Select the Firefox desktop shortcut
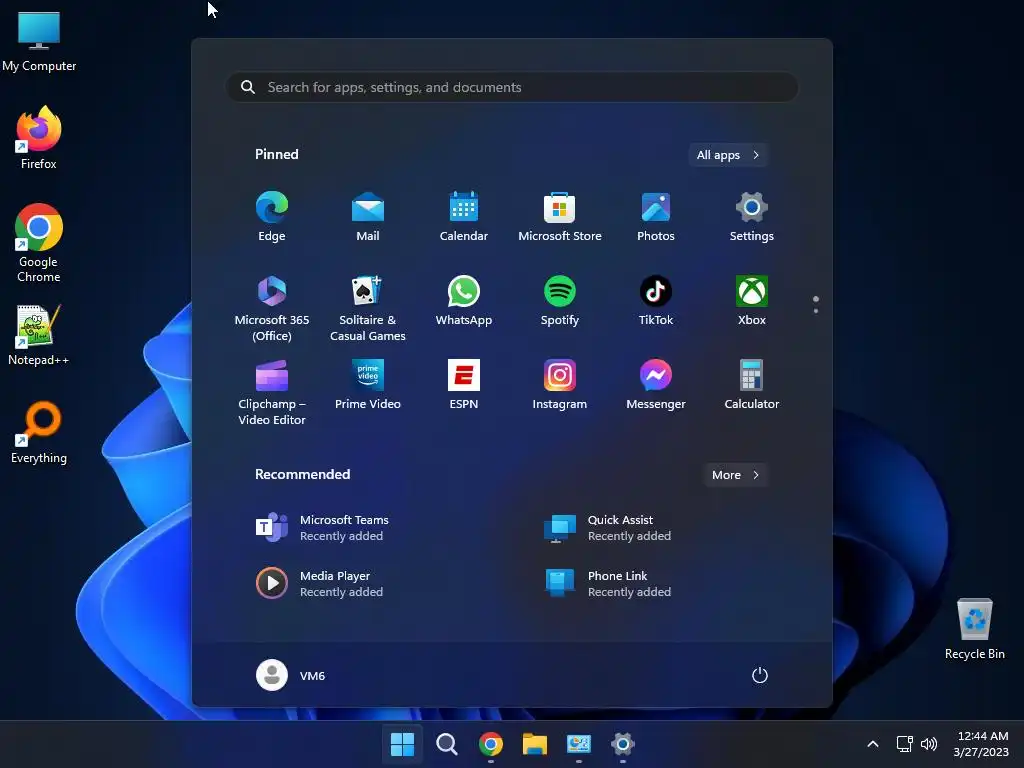The image size is (1024, 768). coord(39,138)
